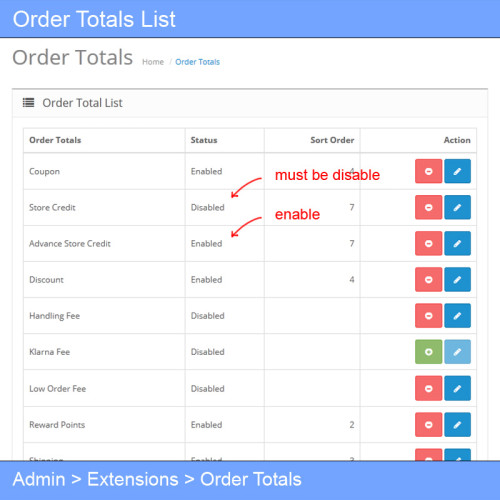
Task: Click red uninstall button for Coupon
Action: (428, 171)
